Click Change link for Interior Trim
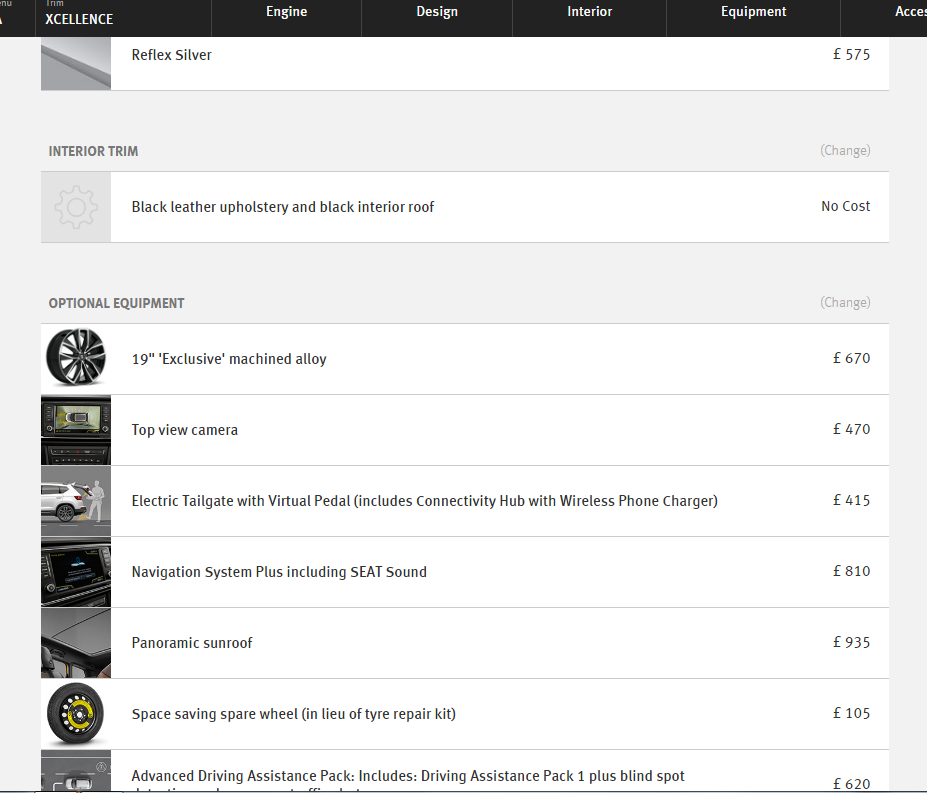Screen dimensions: 927x793 845,151
